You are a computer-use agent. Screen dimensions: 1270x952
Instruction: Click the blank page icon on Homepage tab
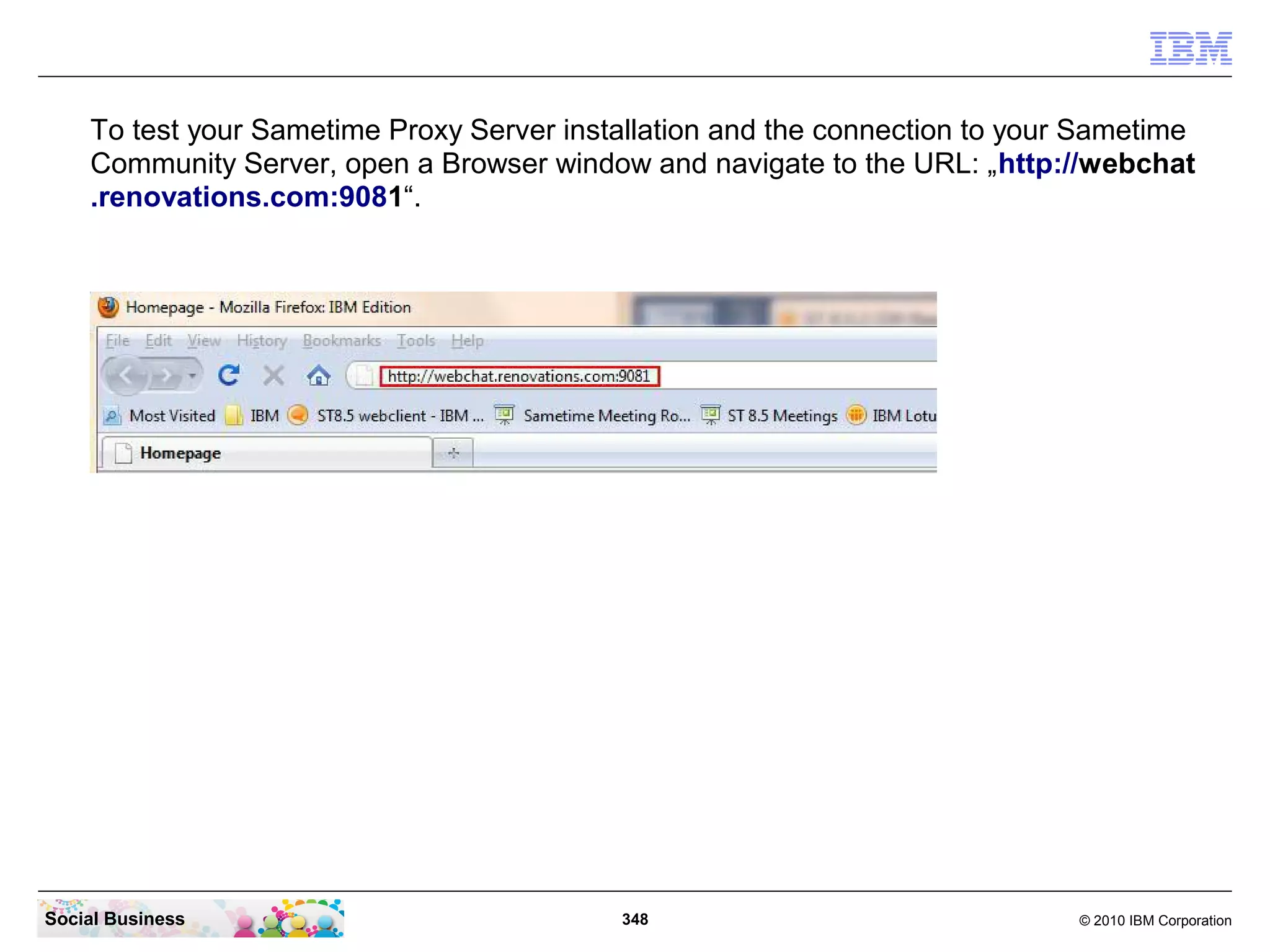(123, 453)
